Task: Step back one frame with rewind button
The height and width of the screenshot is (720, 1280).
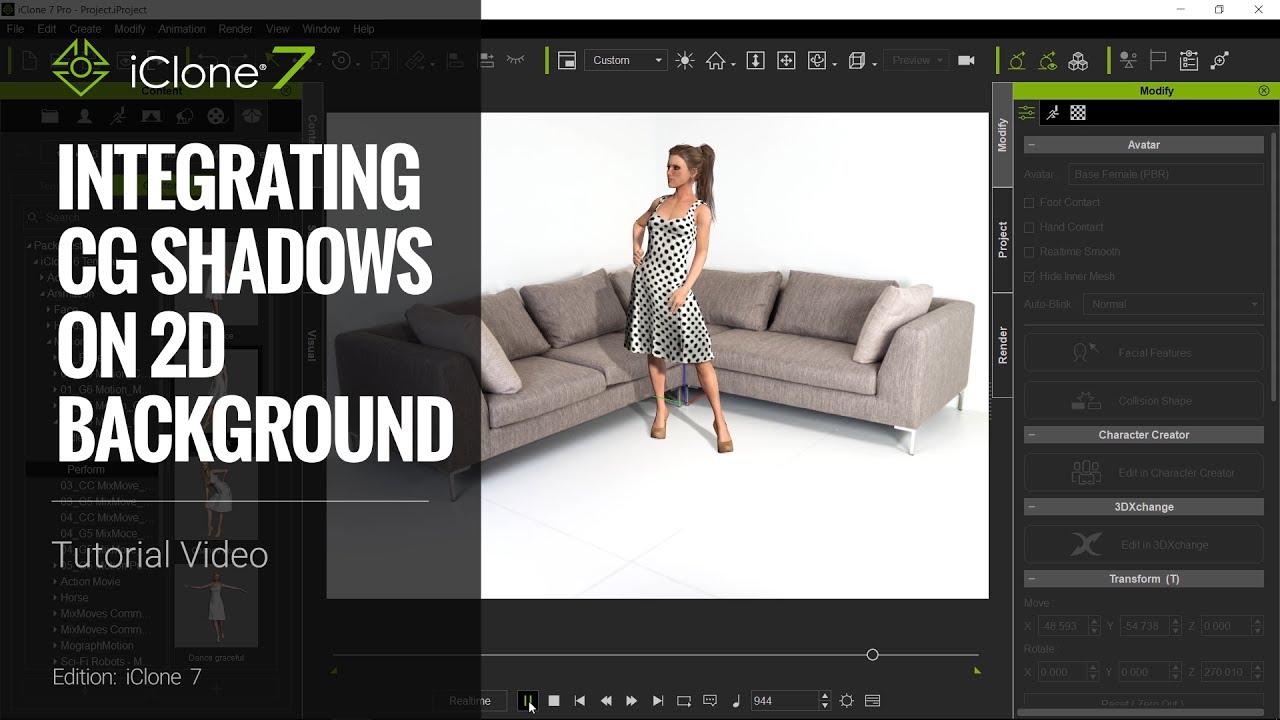Action: (606, 701)
